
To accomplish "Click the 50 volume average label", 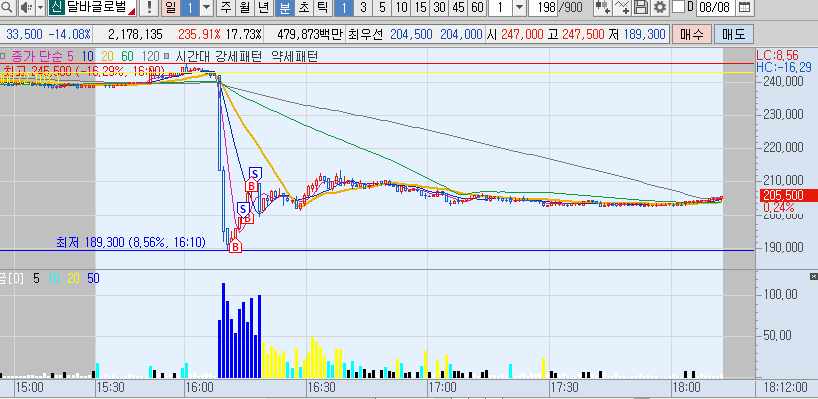I will pos(93,279).
